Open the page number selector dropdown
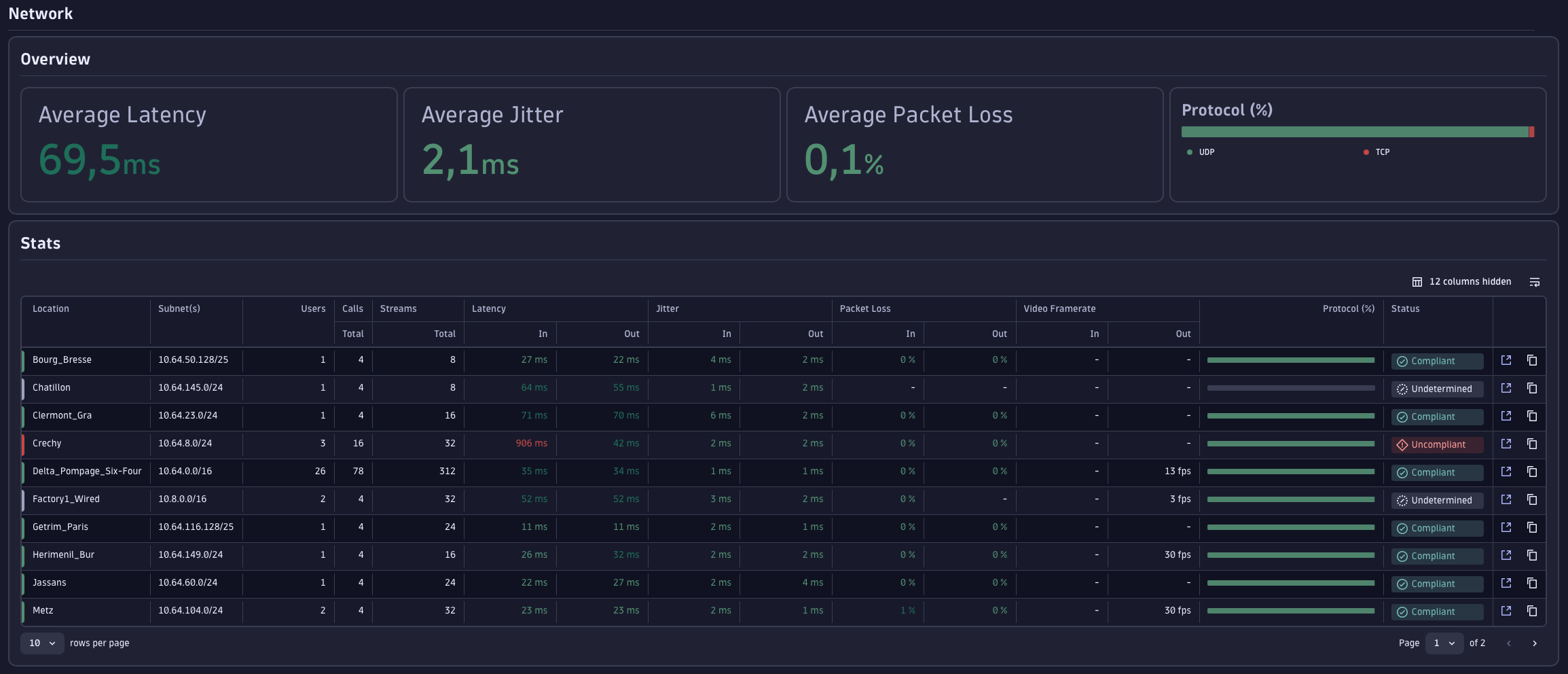Screen dimensions: 1568x674 1444,643
